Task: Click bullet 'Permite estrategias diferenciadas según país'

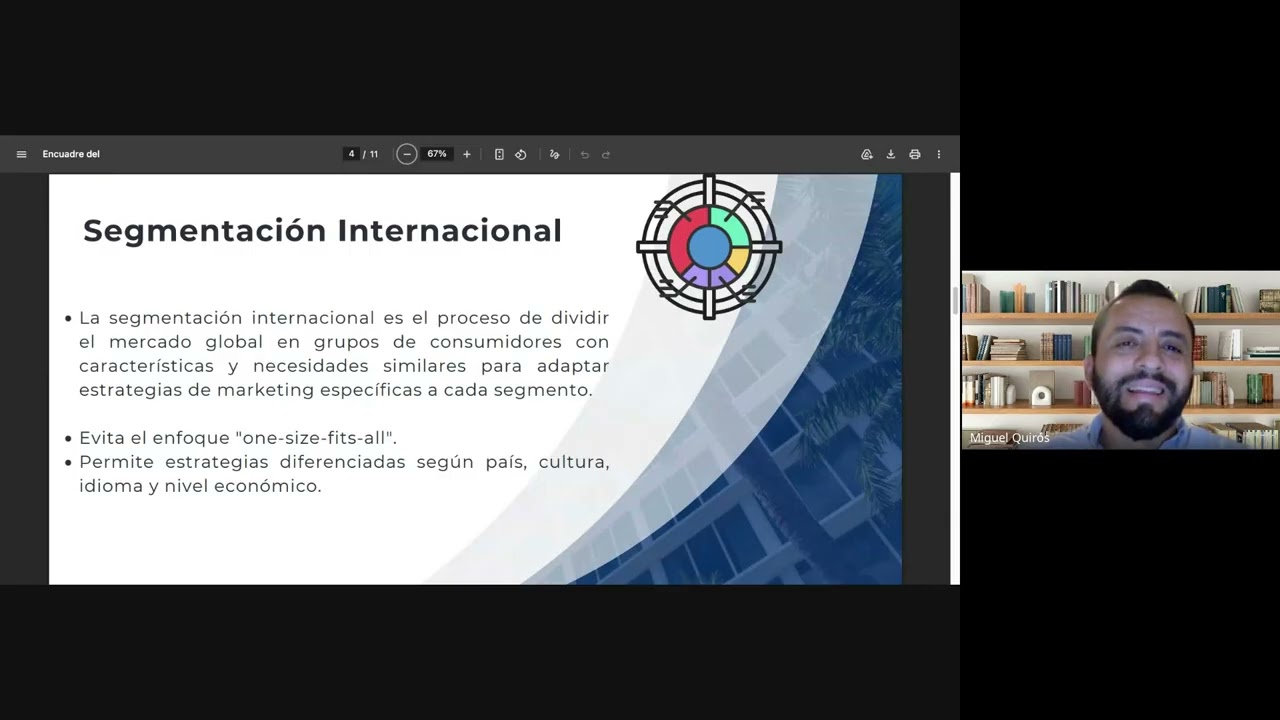Action: (344, 474)
